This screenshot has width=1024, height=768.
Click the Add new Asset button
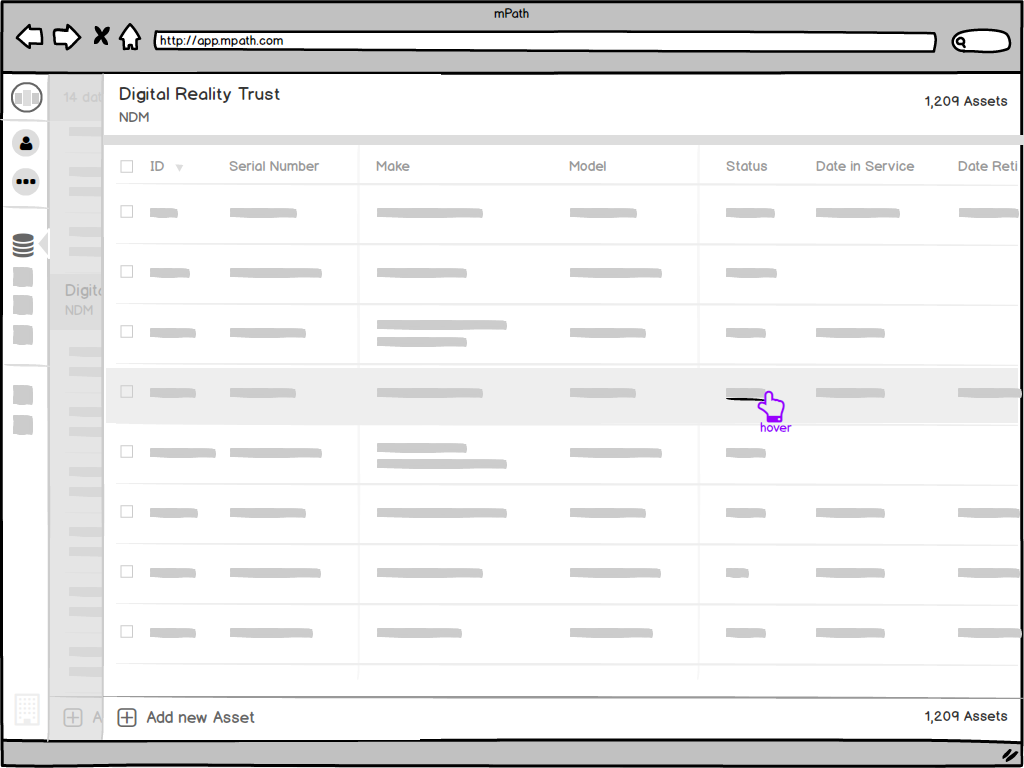[186, 717]
